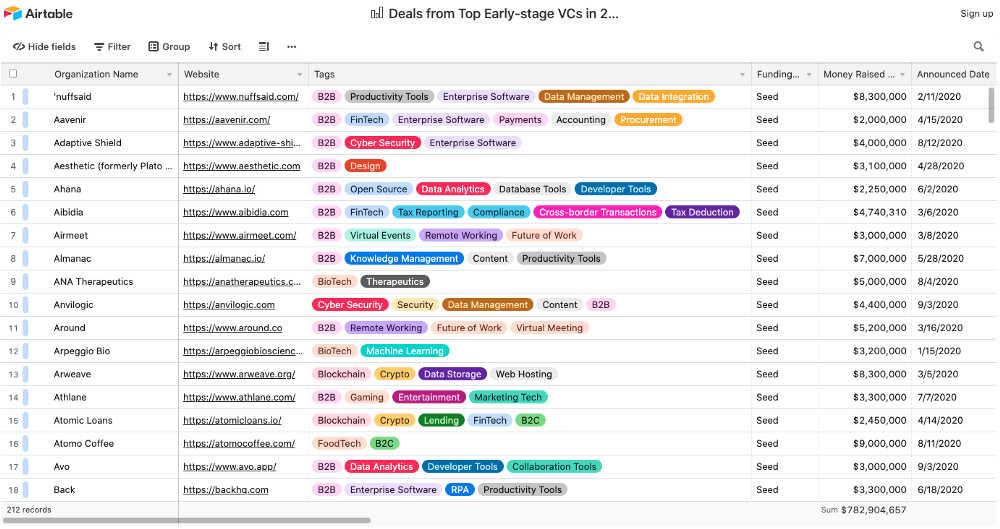Open the Filter menu
The width and height of the screenshot is (1000, 529).
(x=112, y=47)
